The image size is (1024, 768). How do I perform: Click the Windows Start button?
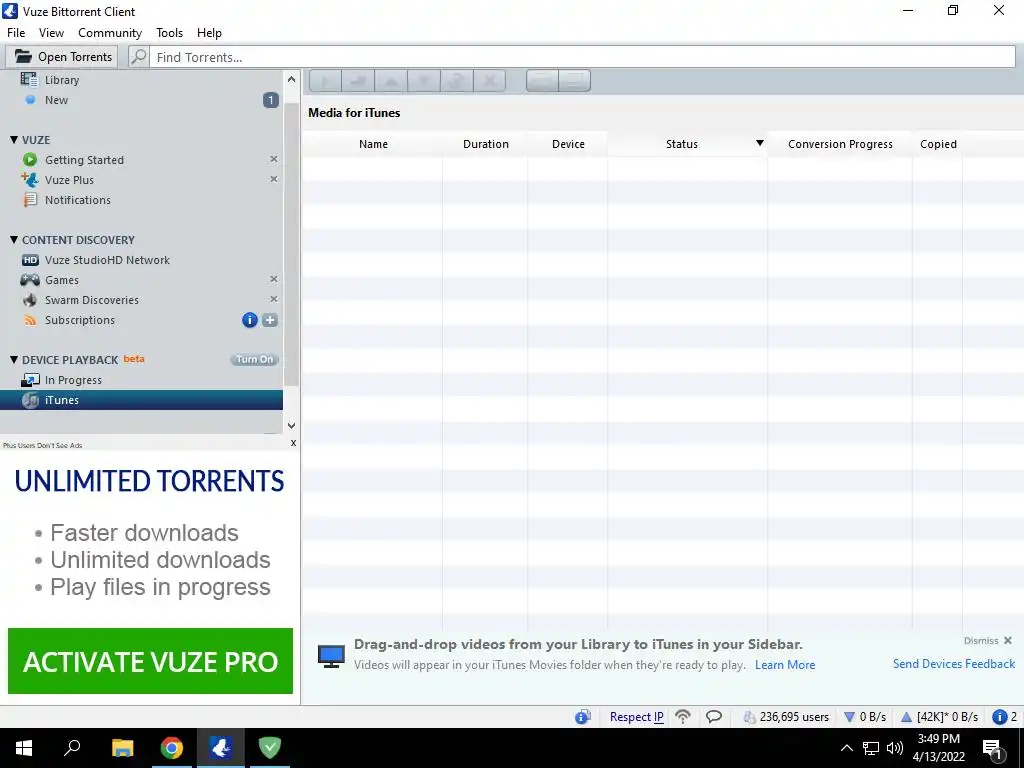click(x=24, y=748)
